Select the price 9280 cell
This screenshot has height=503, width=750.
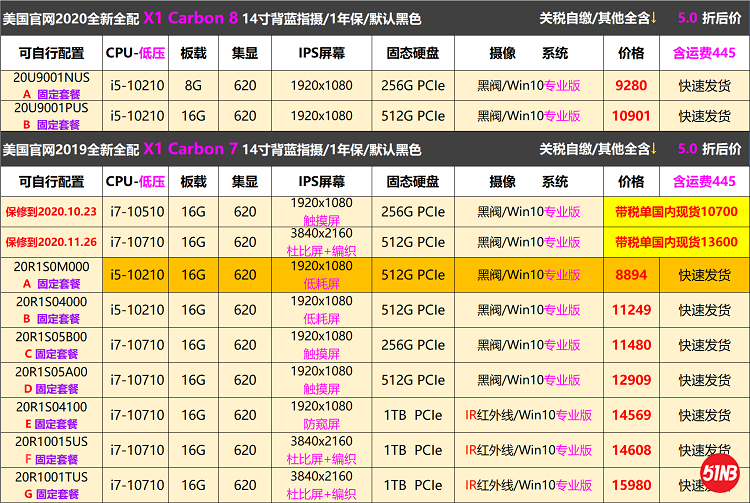631,86
